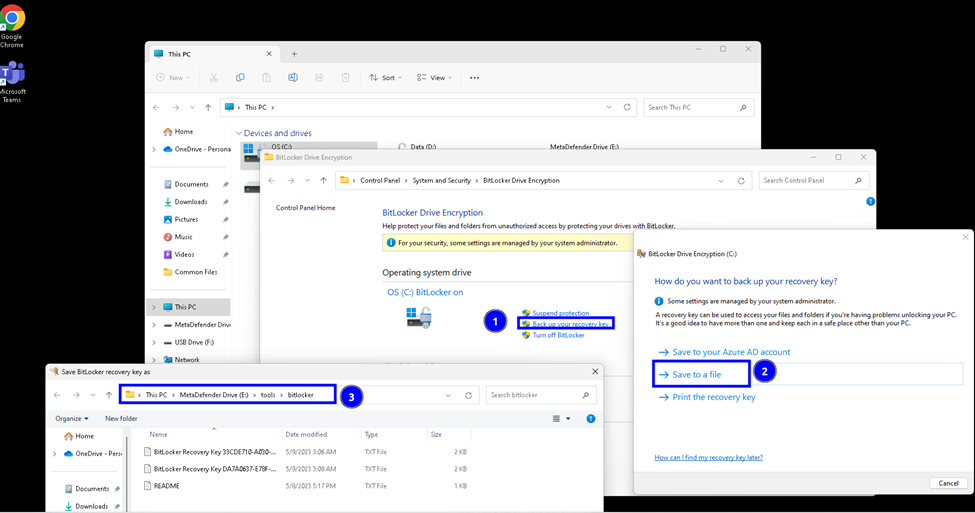Image resolution: width=975 pixels, height=513 pixels.
Task: Expand Control Panel address history dropdown
Action: 721,181
